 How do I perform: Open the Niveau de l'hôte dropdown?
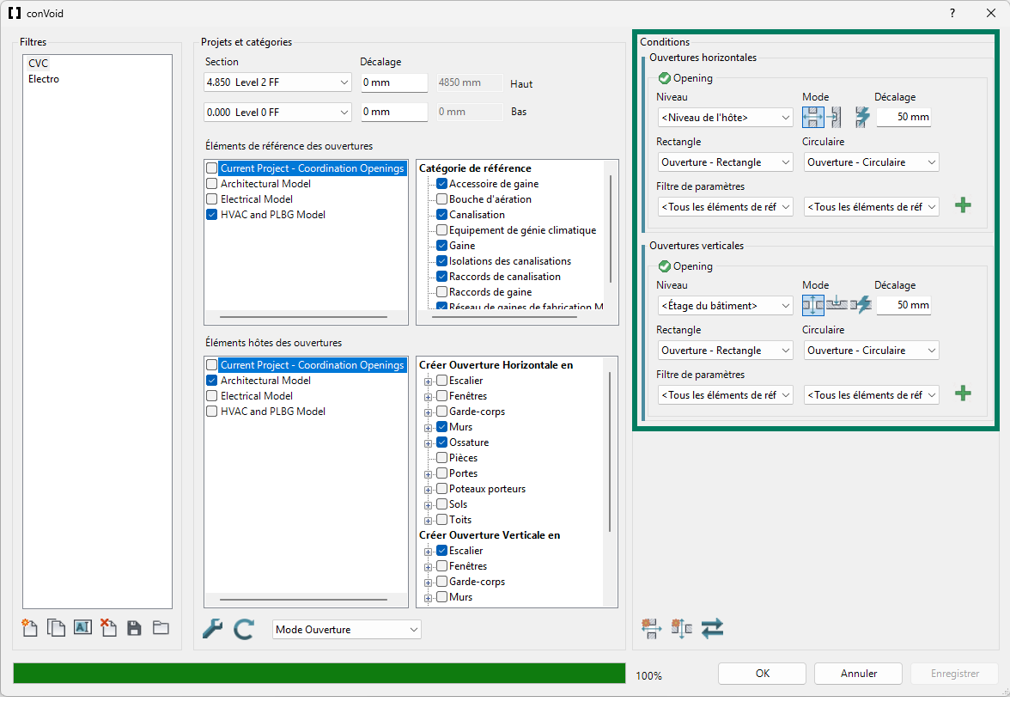[x=725, y=117]
